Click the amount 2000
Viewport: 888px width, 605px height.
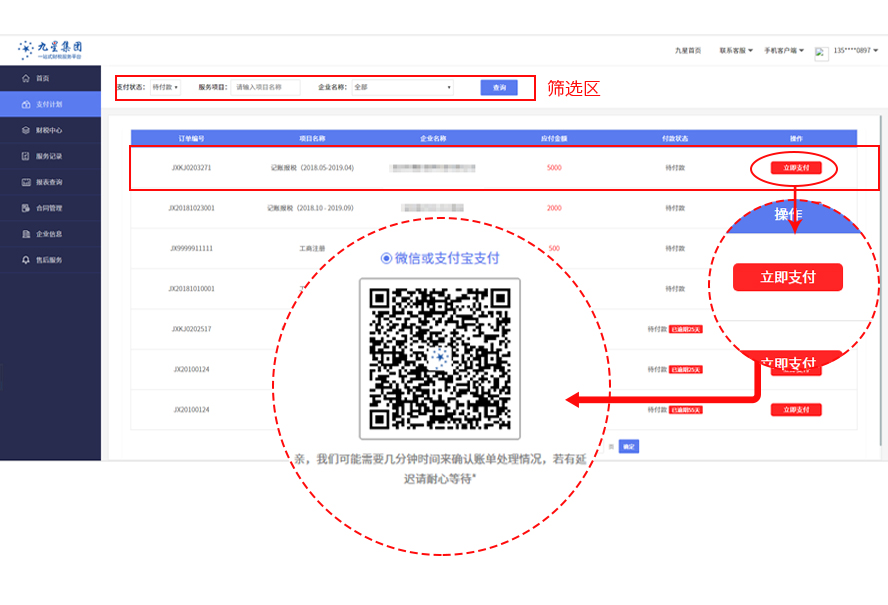[x=554, y=208]
